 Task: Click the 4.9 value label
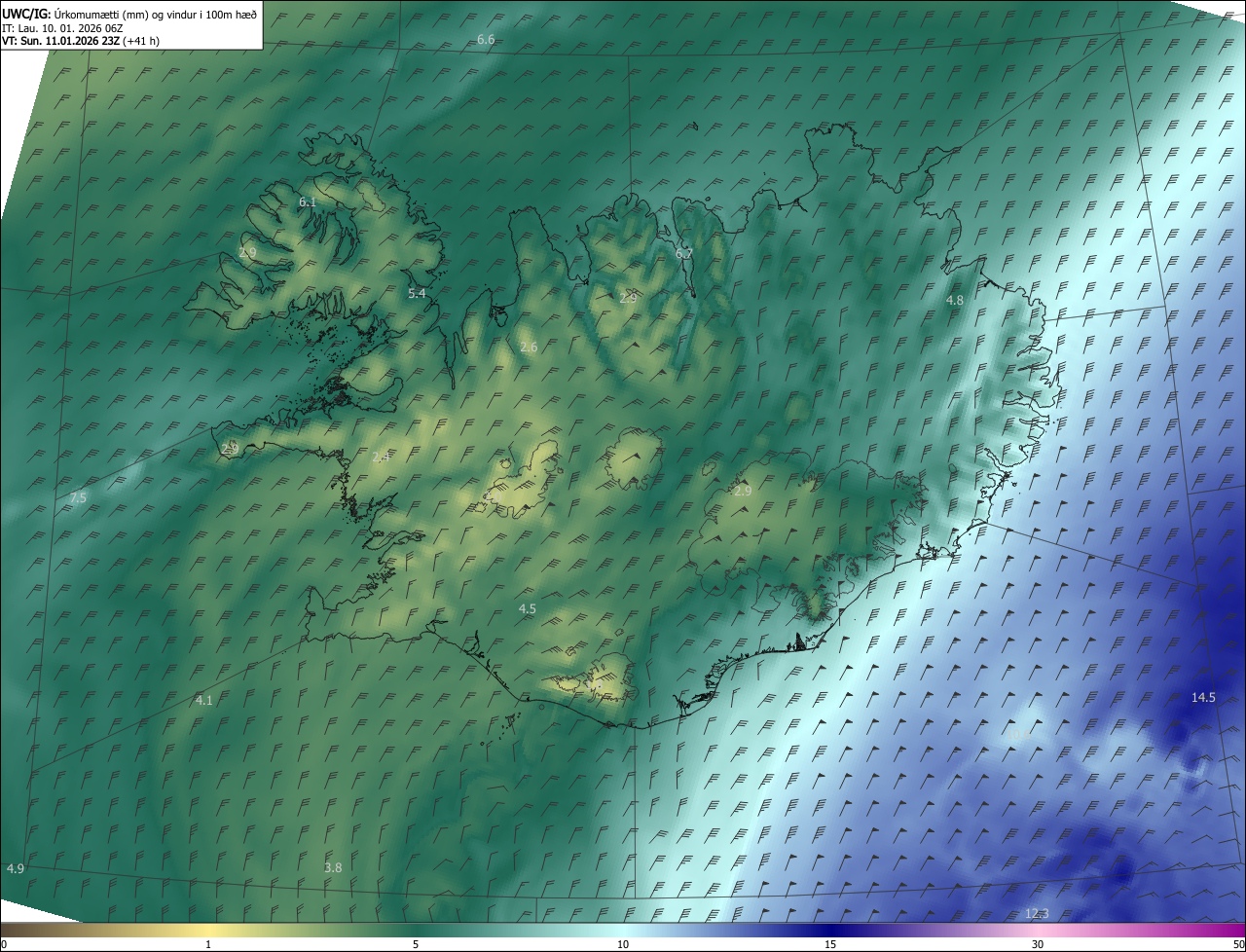[x=15, y=869]
